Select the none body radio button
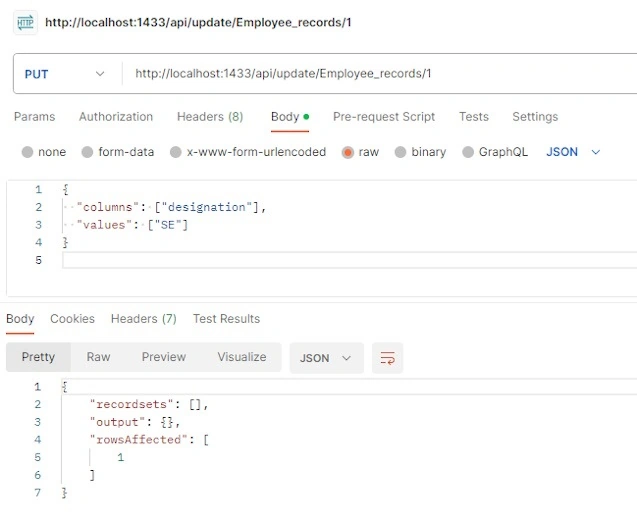This screenshot has height=520, width=637. tap(27, 152)
